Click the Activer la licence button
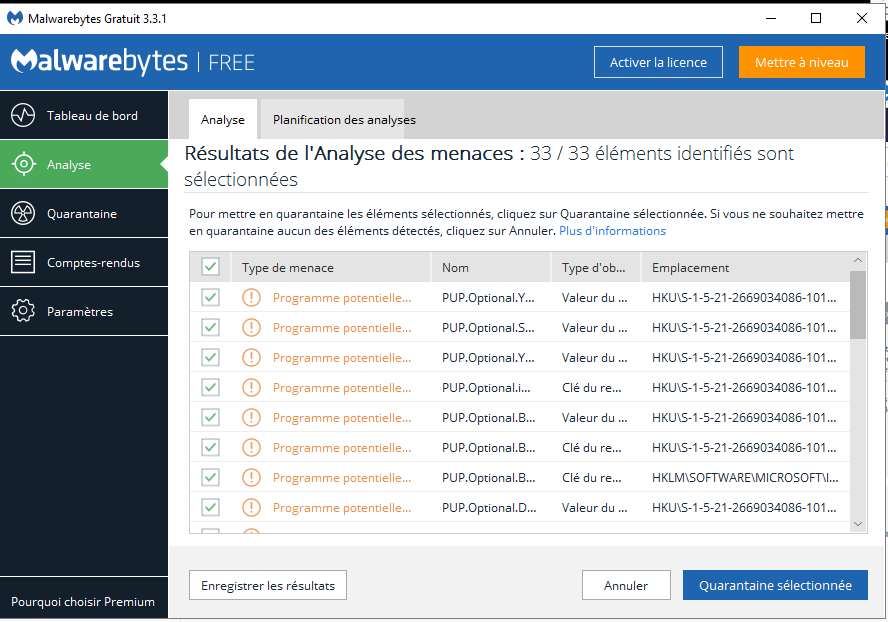This screenshot has width=888, height=622. tap(658, 62)
